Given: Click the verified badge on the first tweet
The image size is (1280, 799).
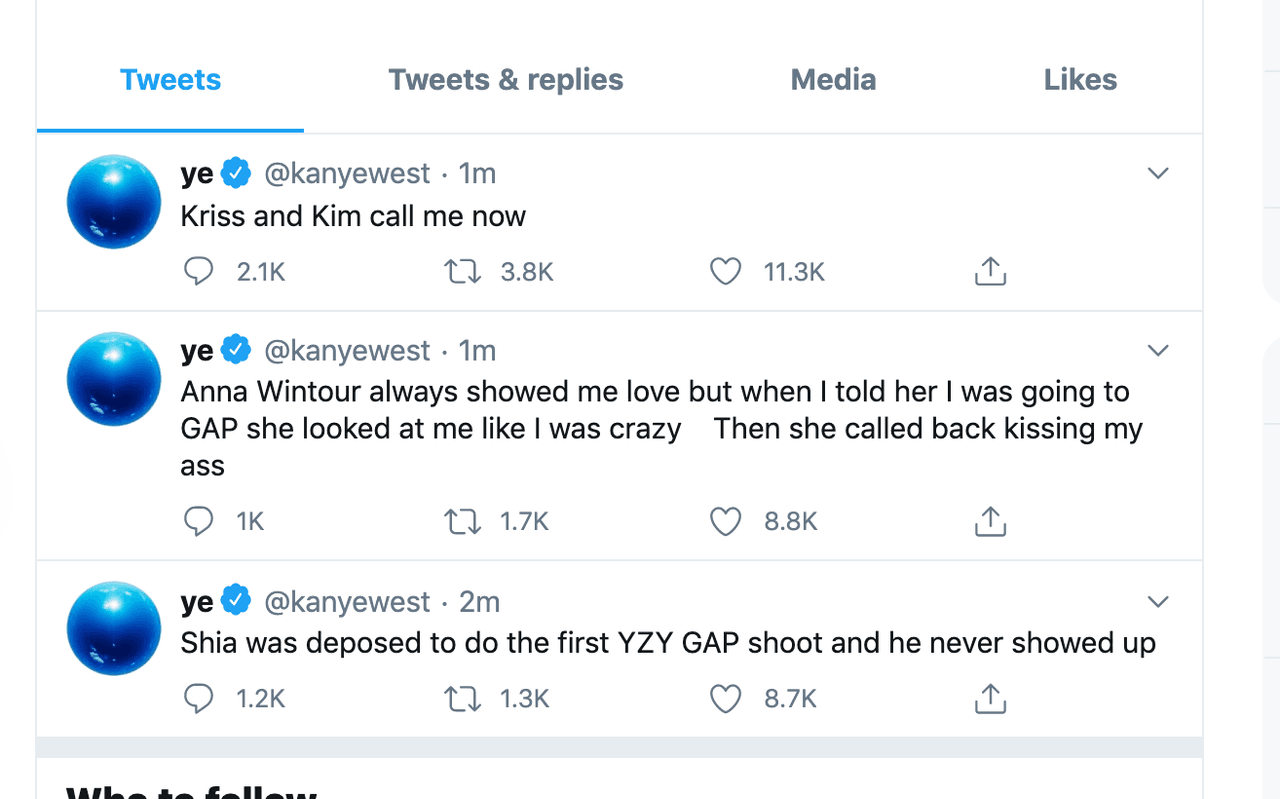Looking at the screenshot, I should pos(236,172).
